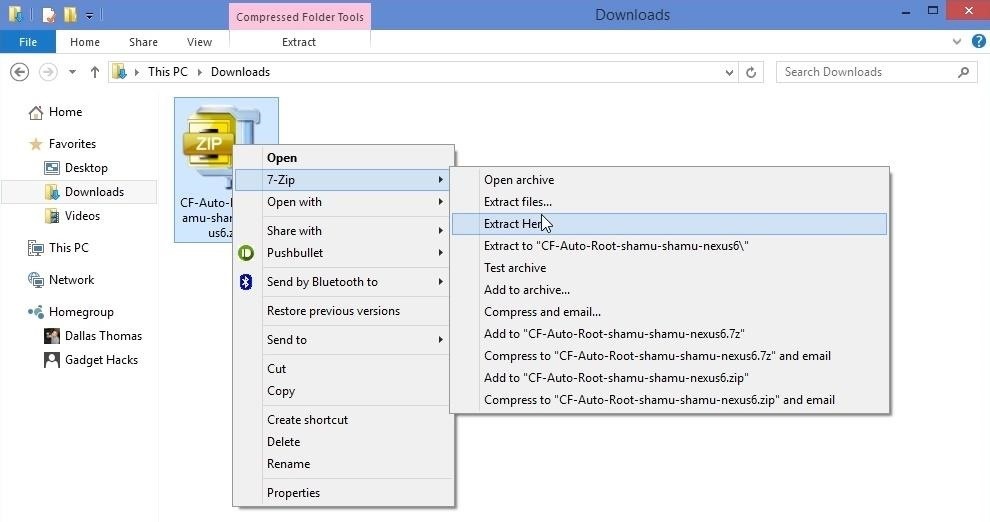Refresh the Downloads folder
Viewport: 990px width, 522px height.
pos(751,73)
